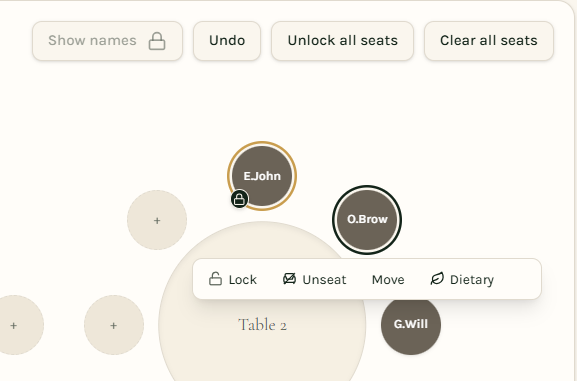Click the padlock icon in Show names
Viewport: 577px width, 381px height.
point(157,41)
